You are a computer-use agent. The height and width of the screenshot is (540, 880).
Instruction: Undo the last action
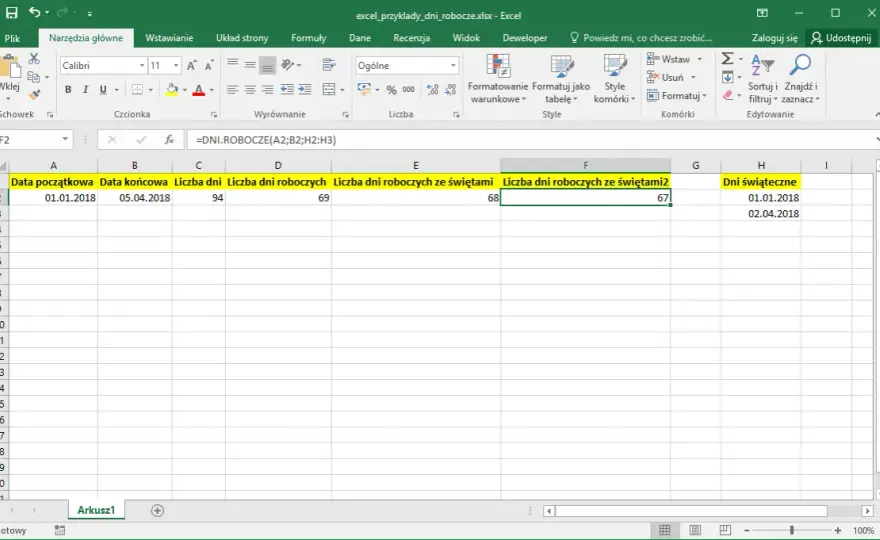[x=35, y=12]
